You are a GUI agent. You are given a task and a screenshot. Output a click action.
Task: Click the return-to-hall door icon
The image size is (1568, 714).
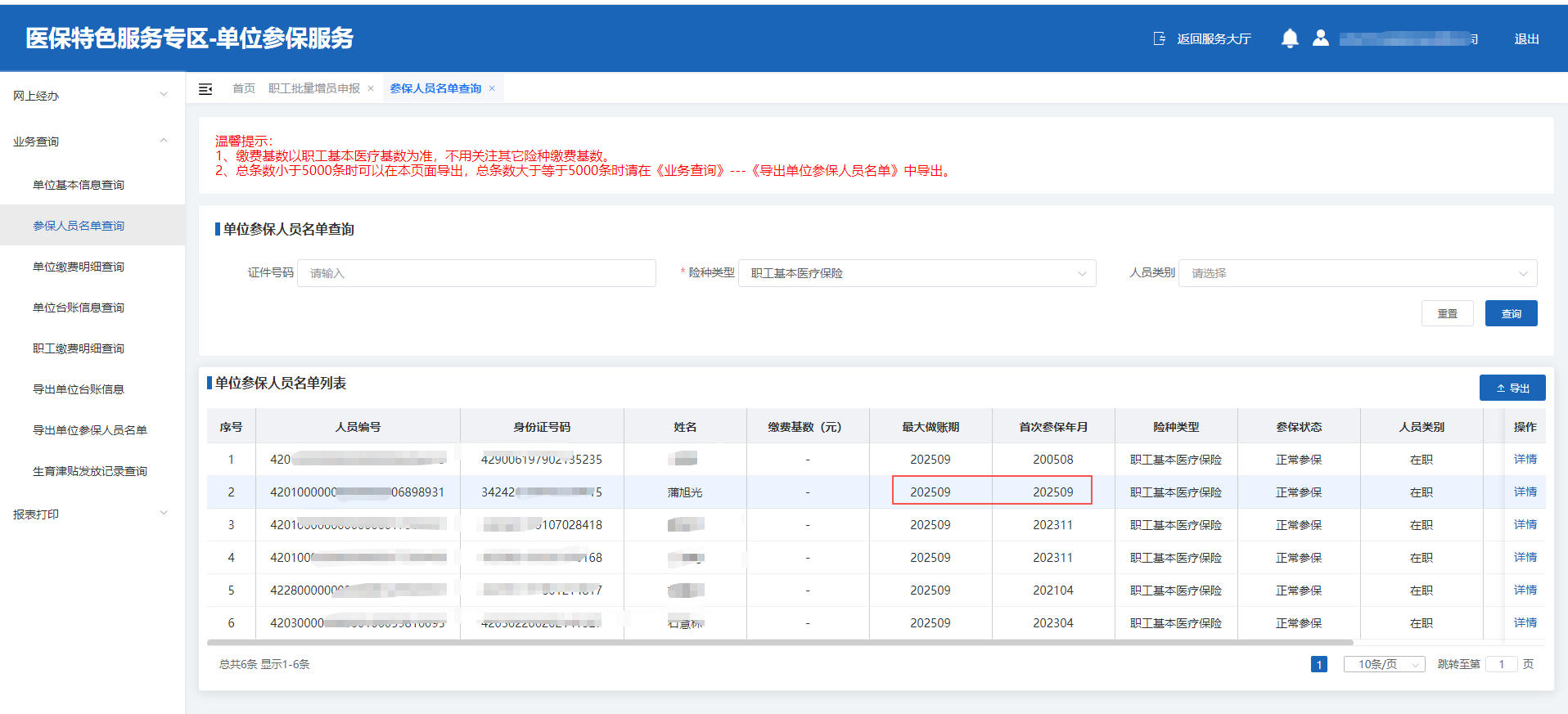pos(1160,38)
